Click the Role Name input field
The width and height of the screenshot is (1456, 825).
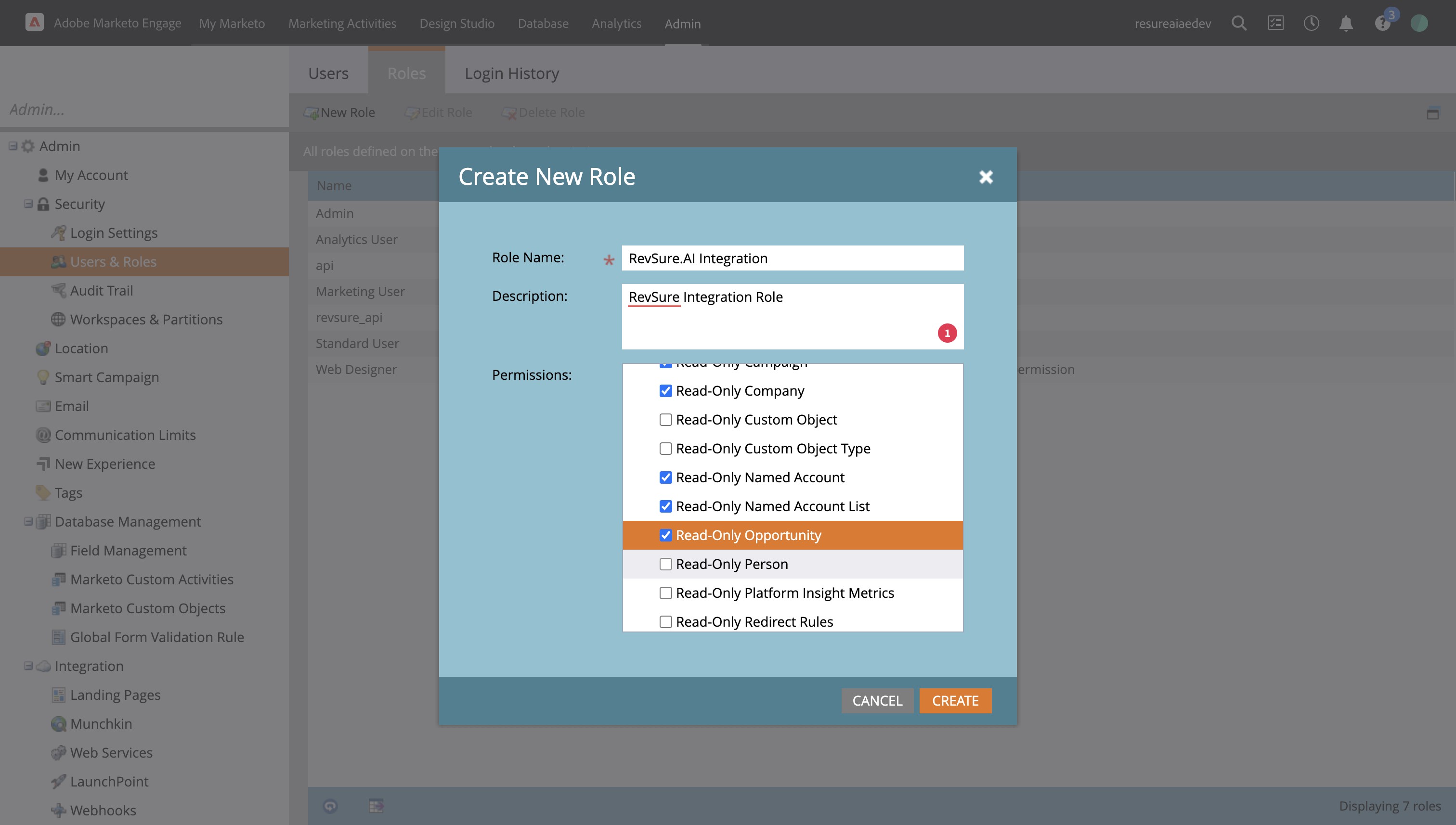793,258
